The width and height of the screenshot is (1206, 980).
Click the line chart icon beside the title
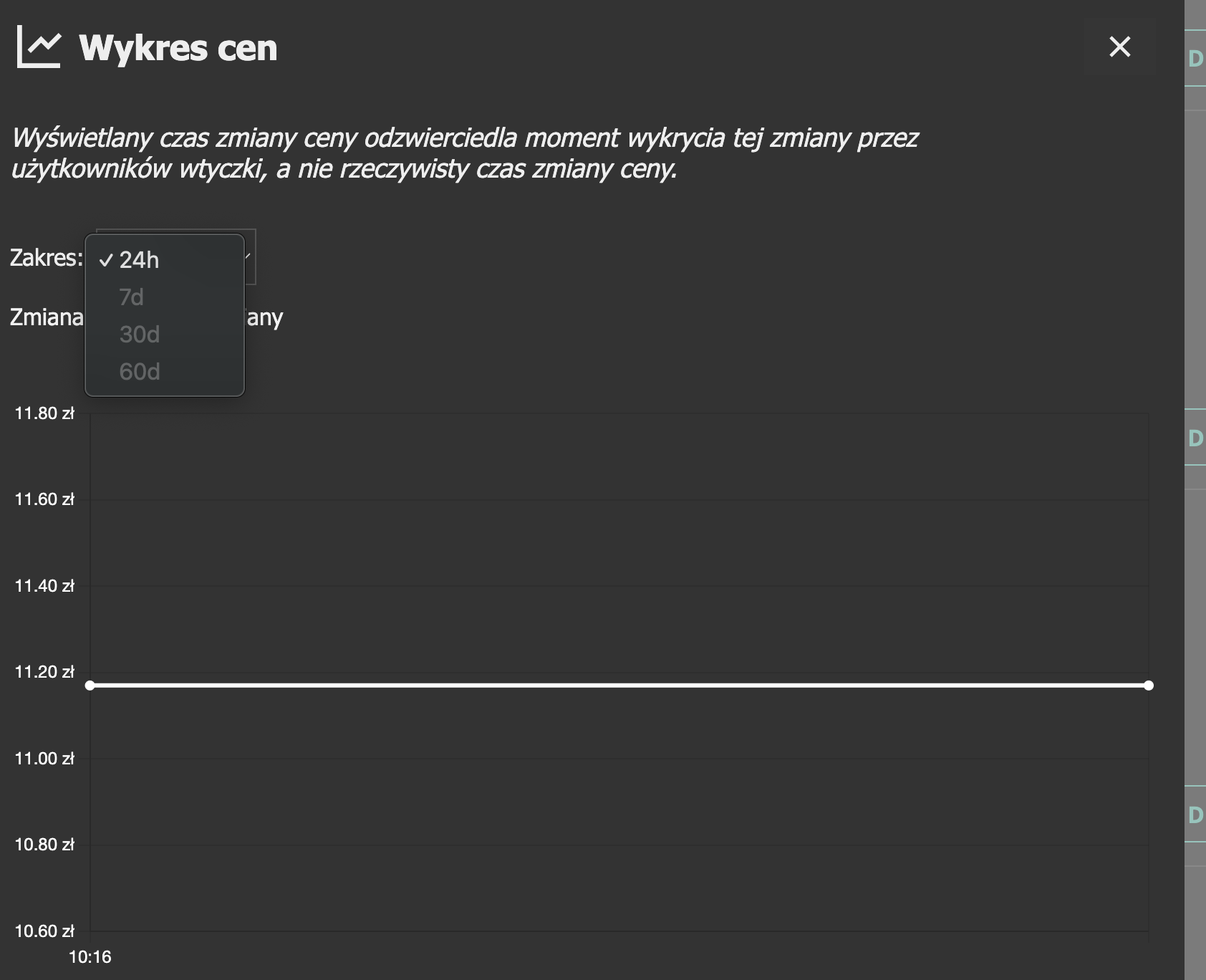pos(39,47)
